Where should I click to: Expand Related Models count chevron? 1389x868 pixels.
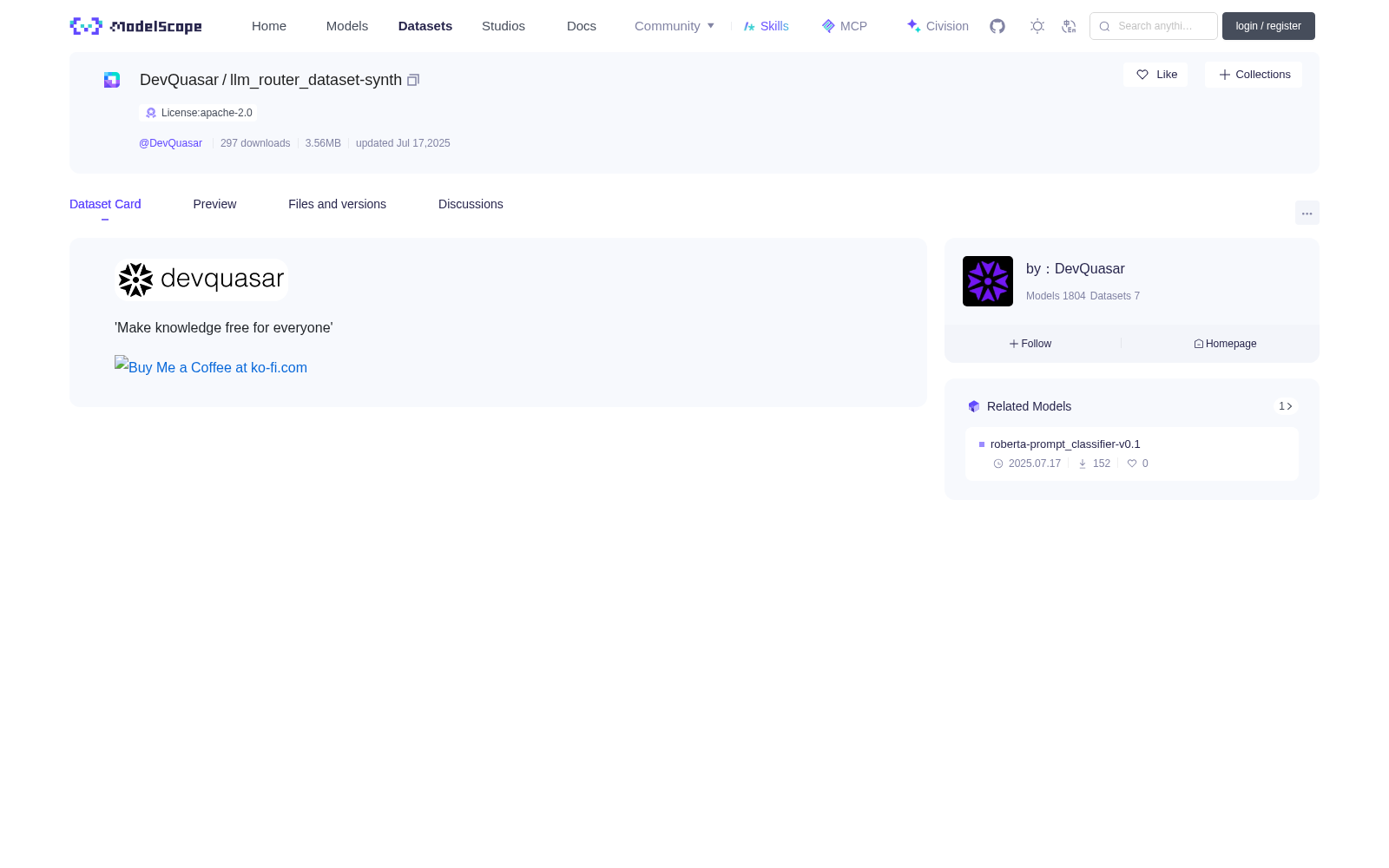[x=1286, y=406]
